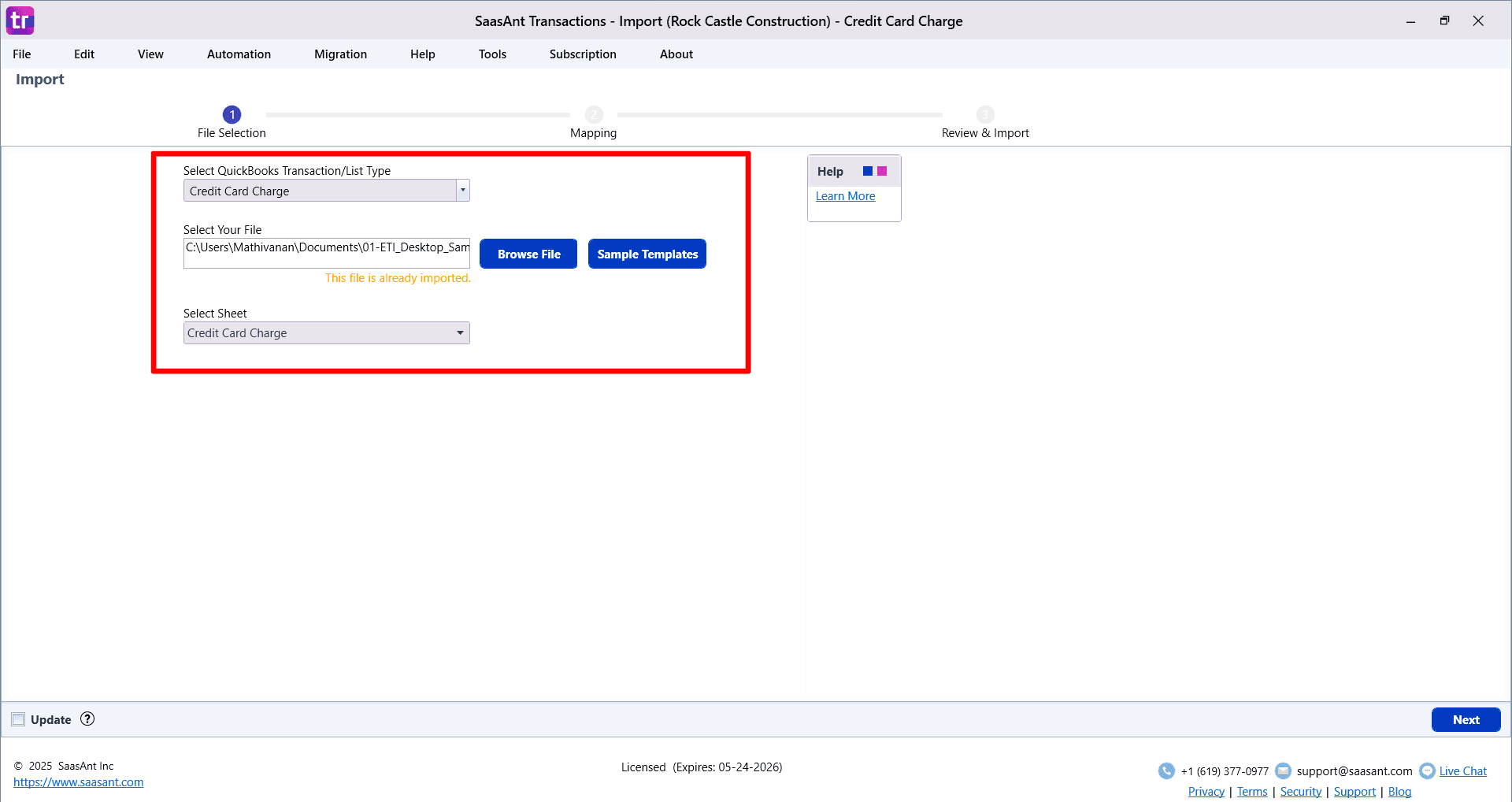Open the Security link
The height and width of the screenshot is (802, 1512).
tap(1301, 792)
